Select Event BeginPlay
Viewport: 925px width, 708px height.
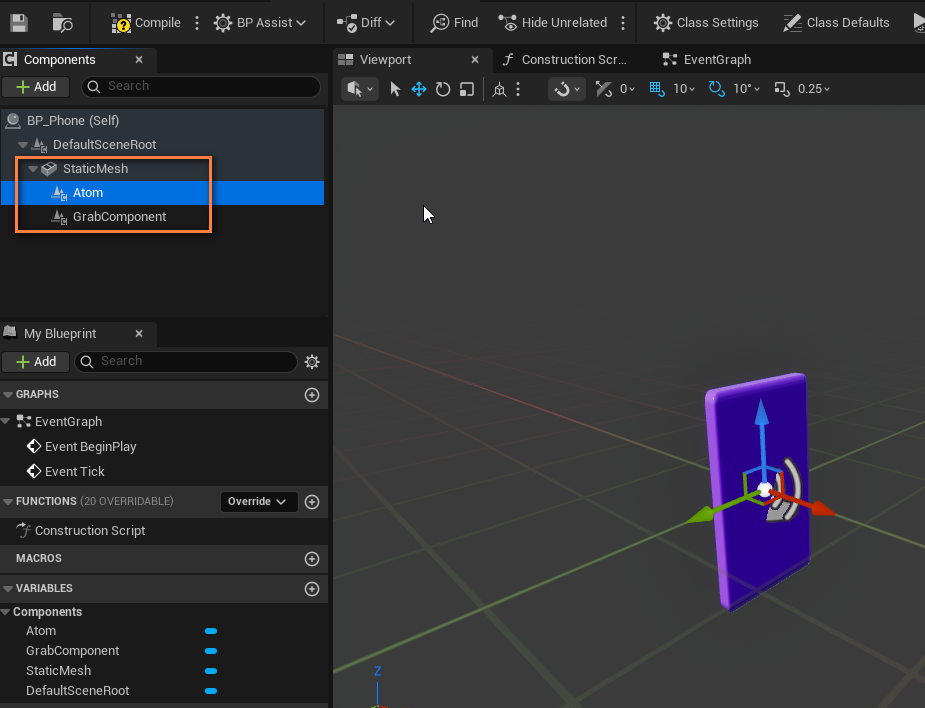[x=90, y=447]
